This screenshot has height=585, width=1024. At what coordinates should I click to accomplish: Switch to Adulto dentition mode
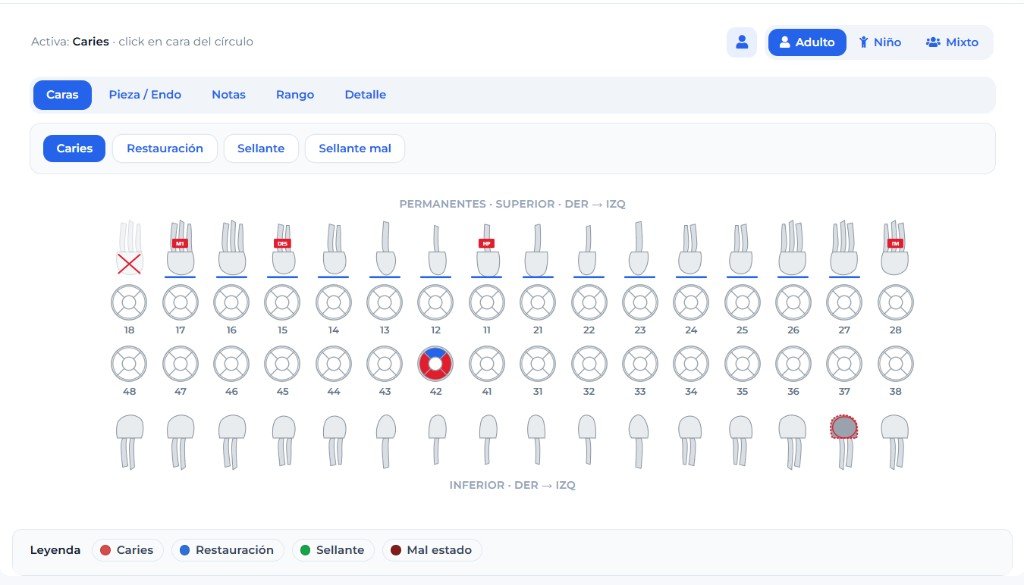click(807, 42)
